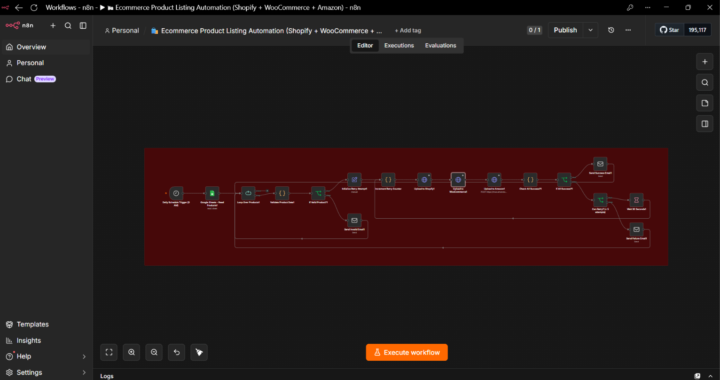720x380 pixels.
Task: Click the Execute workflow button
Action: click(x=407, y=352)
